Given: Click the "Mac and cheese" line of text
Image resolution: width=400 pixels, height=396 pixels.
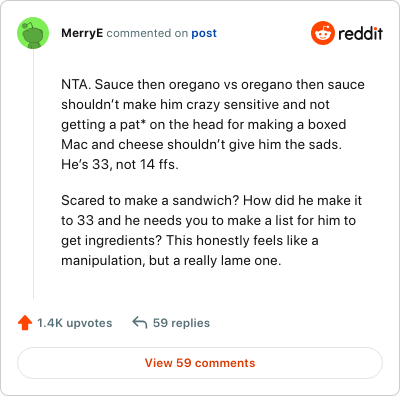Looking at the screenshot, I should click(x=201, y=145).
